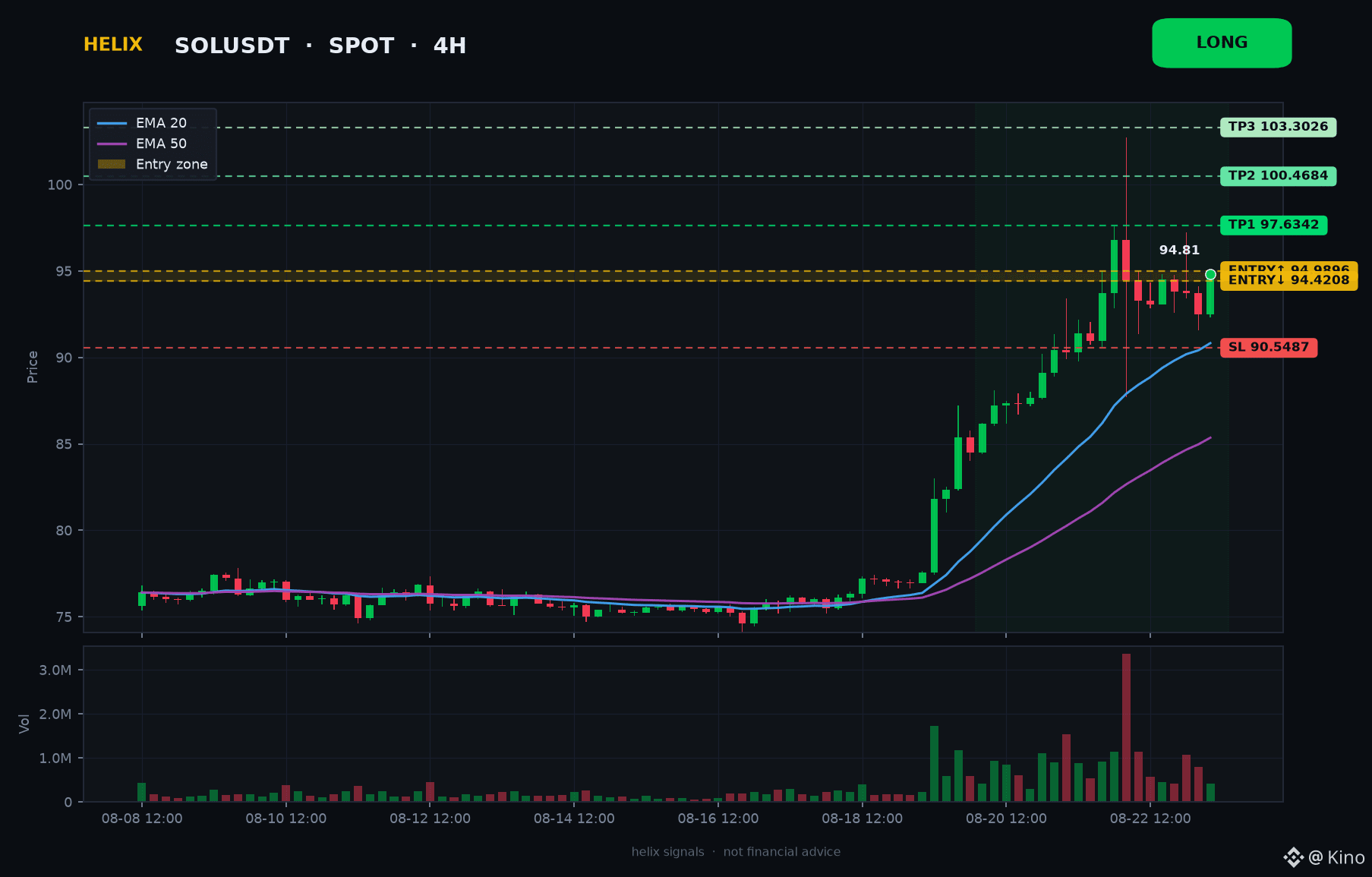The height and width of the screenshot is (877, 1372).
Task: Click the vertical "Vol" axis title
Action: [x=24, y=724]
